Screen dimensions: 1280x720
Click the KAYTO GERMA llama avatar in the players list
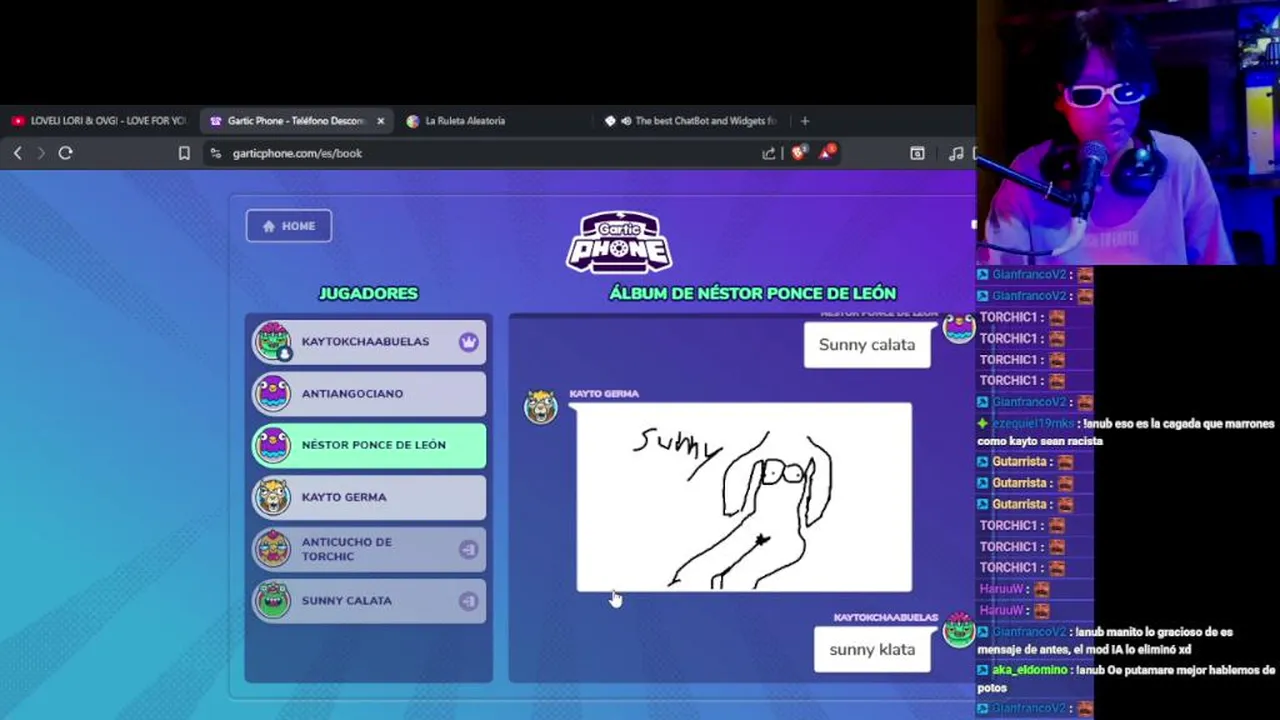tap(272, 497)
